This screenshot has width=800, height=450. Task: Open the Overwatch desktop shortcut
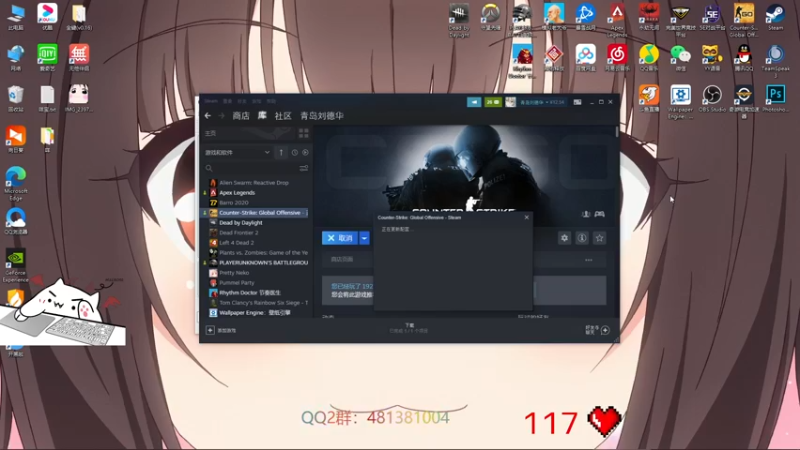coord(490,17)
